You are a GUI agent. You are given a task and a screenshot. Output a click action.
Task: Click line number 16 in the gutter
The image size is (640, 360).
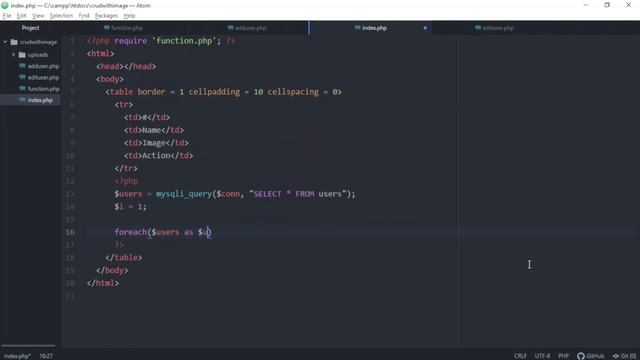click(70, 232)
